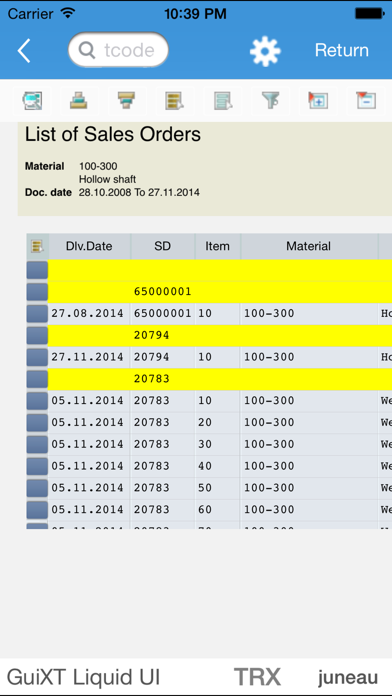Select row for order 20783 item 30
The height and width of the screenshot is (696, 392).
point(37,444)
